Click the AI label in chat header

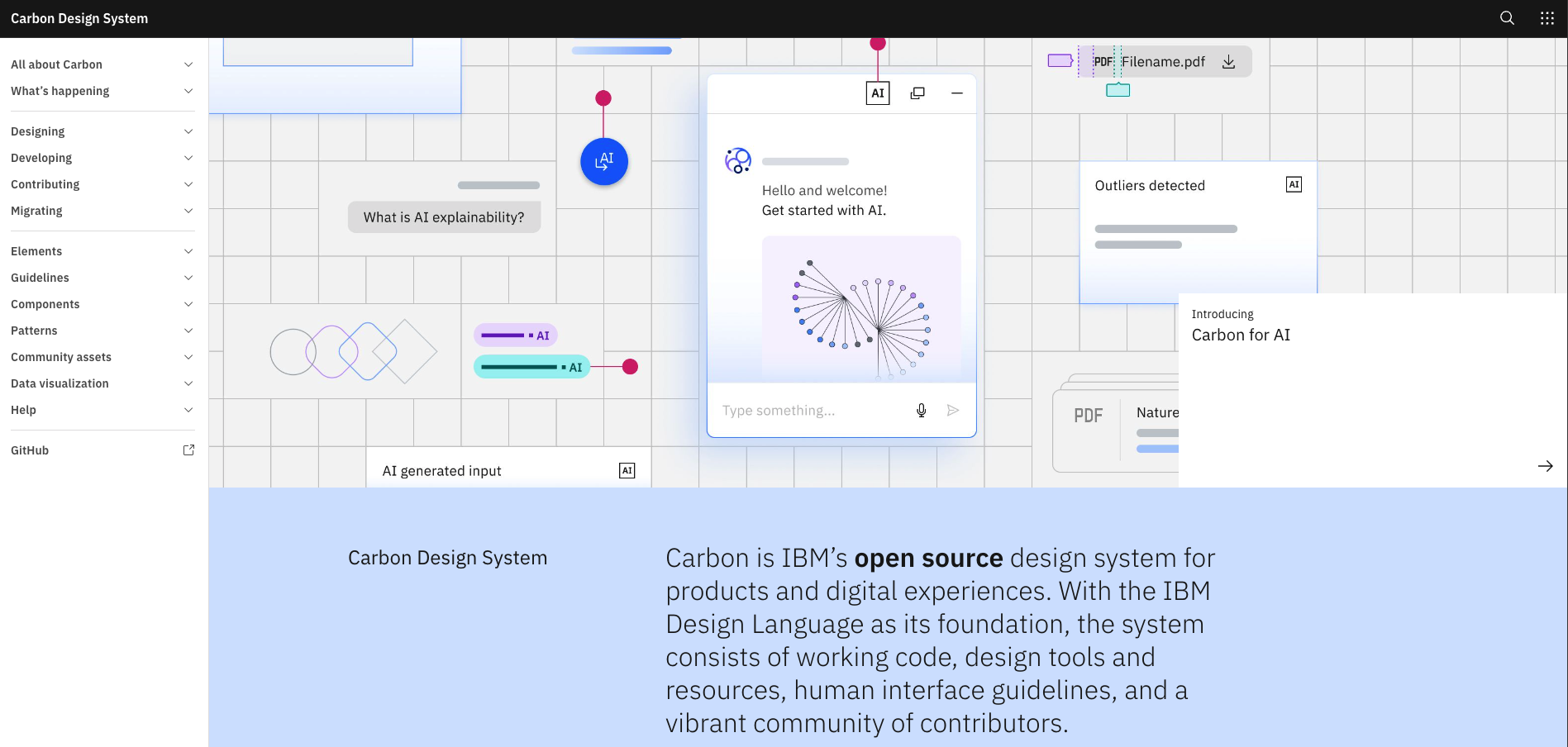(x=878, y=93)
